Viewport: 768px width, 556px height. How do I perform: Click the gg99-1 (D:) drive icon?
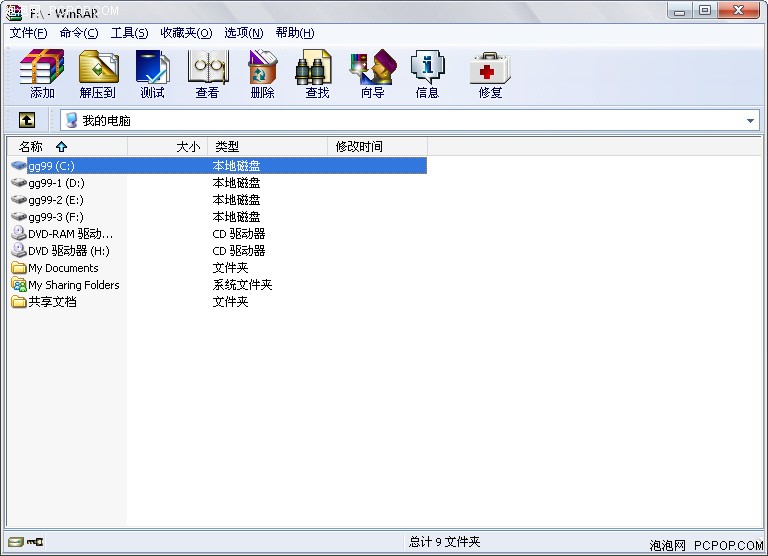coord(19,183)
